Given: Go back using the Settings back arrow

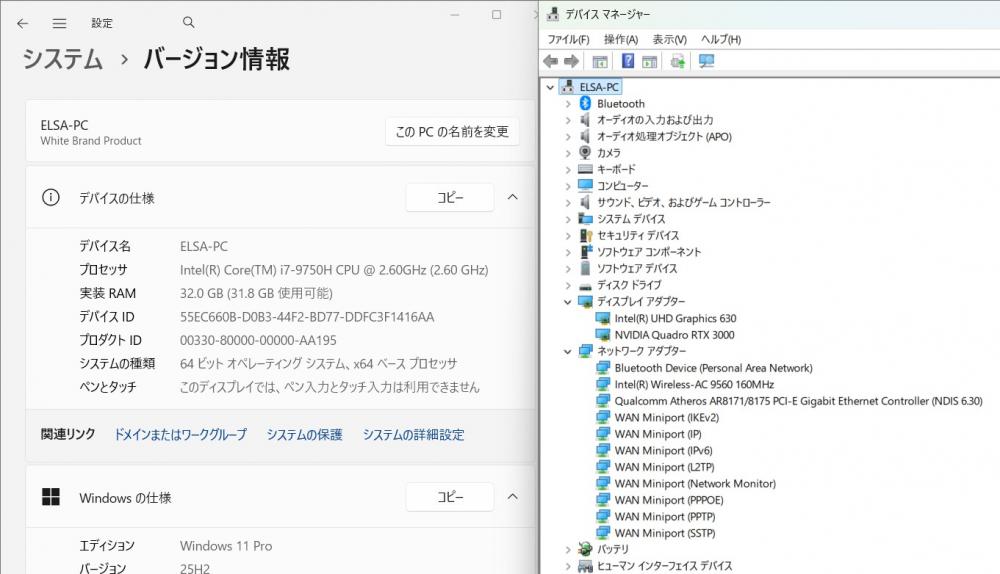Looking at the screenshot, I should point(23,23).
